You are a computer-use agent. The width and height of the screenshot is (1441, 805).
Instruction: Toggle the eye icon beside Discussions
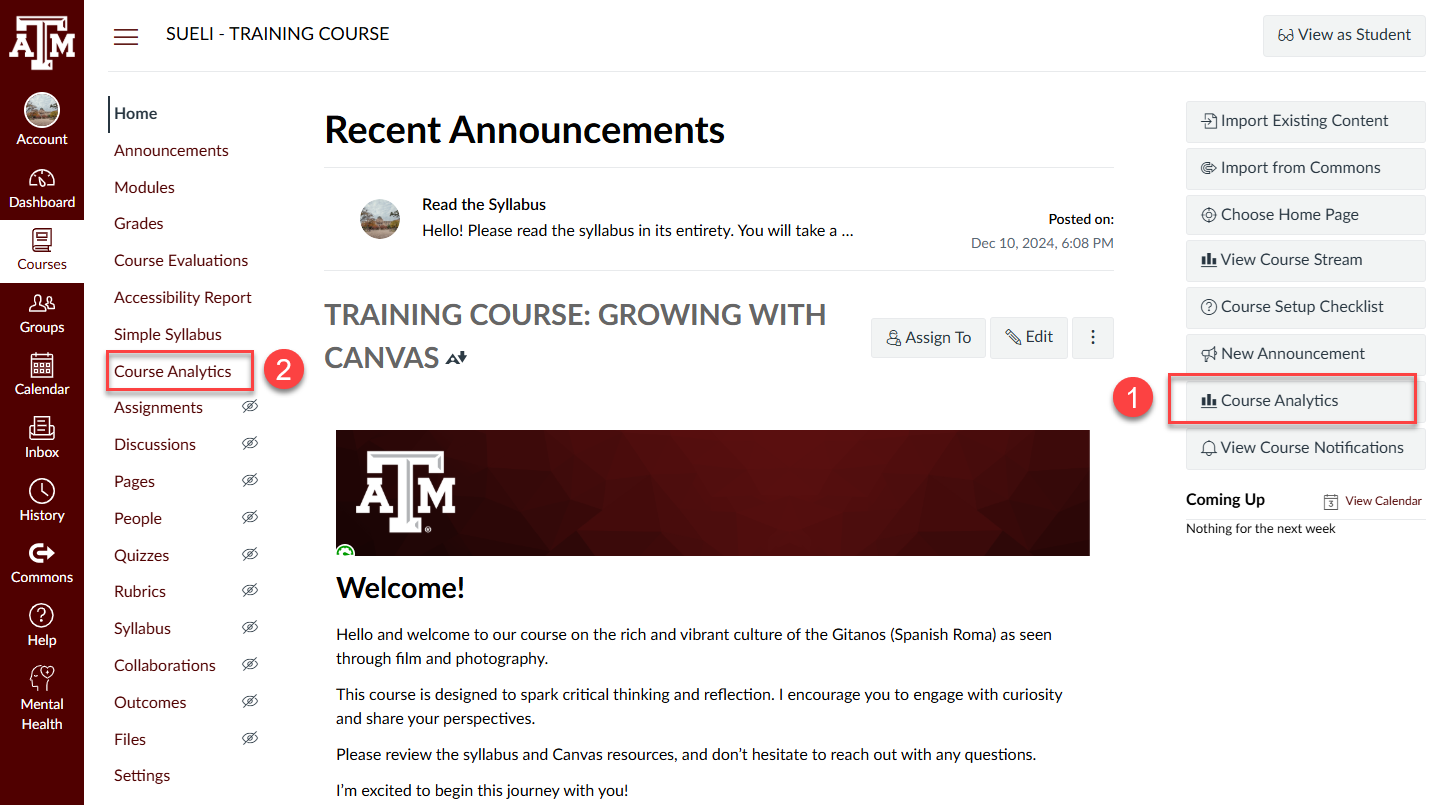pyautogui.click(x=250, y=444)
